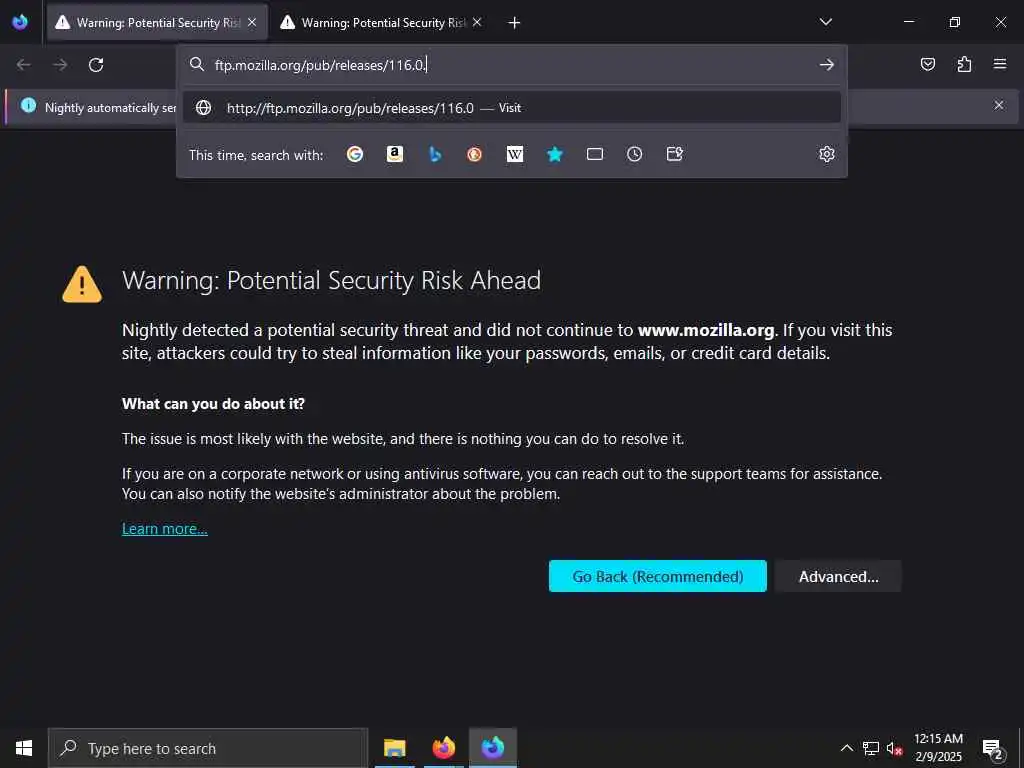Search this time with DuckDuckGo

coord(475,154)
